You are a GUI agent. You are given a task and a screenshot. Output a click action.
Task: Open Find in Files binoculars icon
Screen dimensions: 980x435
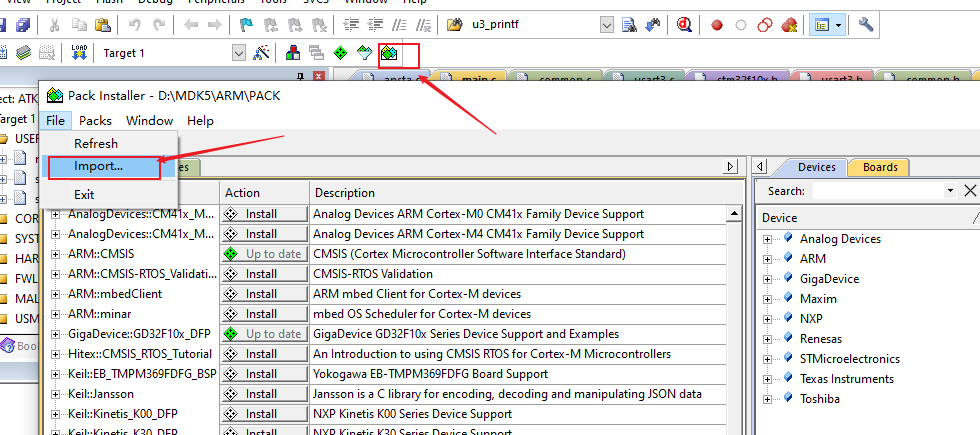point(454,25)
